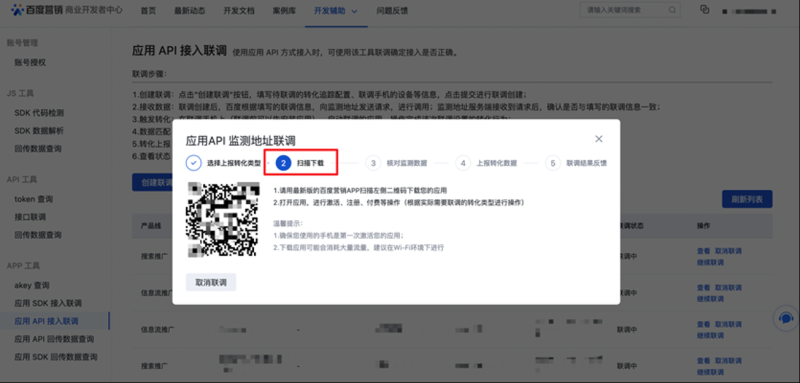Open 账号授权 in the sidebar
Viewport: 800px width, 383px height.
tap(30, 63)
